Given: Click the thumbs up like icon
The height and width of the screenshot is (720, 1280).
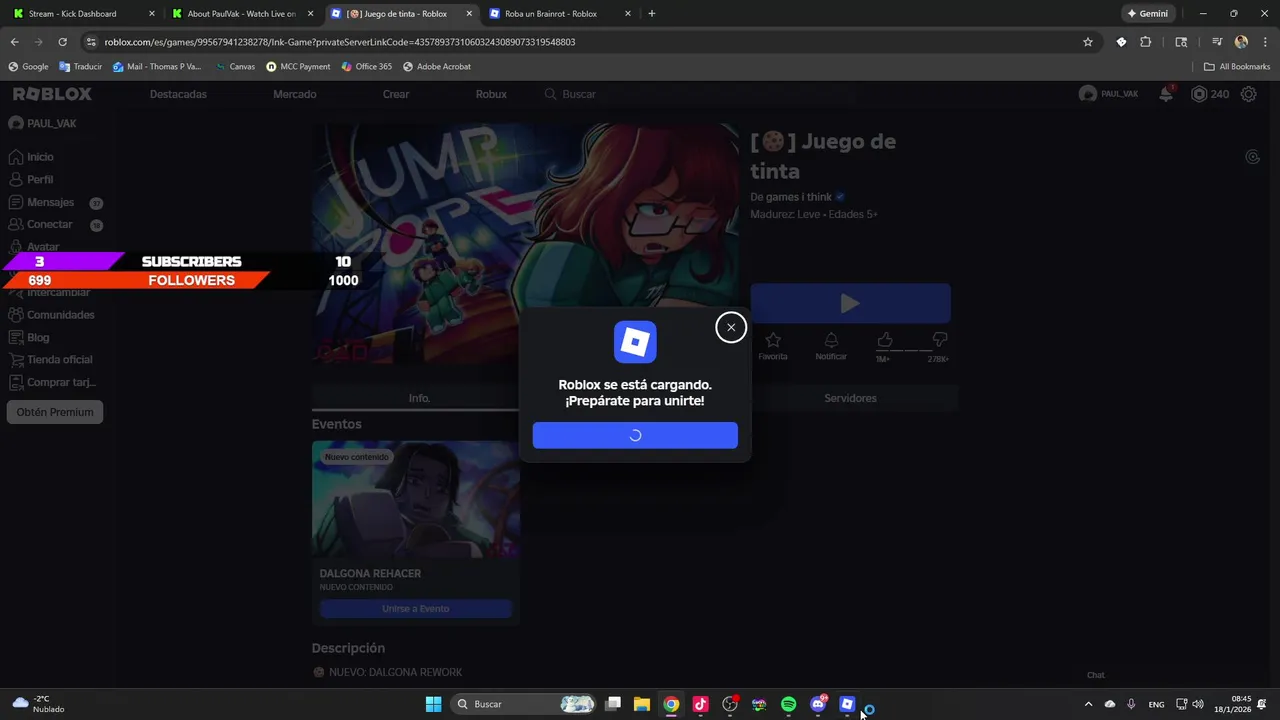Looking at the screenshot, I should 884,341.
